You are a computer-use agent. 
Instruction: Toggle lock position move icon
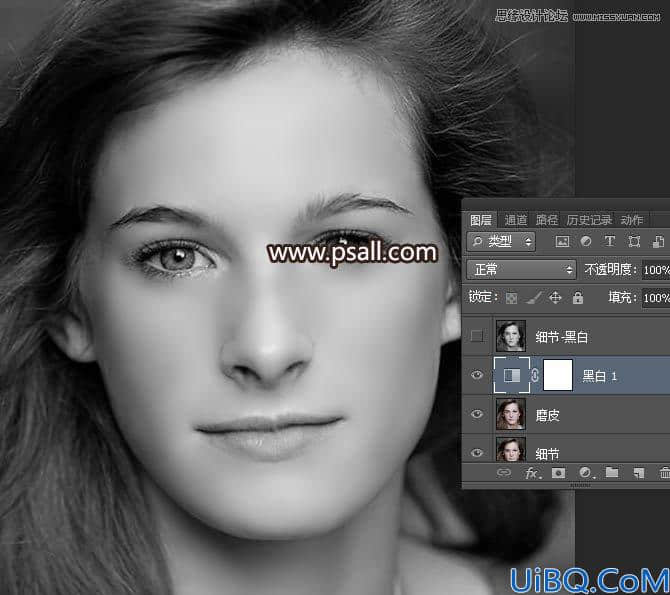pyautogui.click(x=555, y=298)
